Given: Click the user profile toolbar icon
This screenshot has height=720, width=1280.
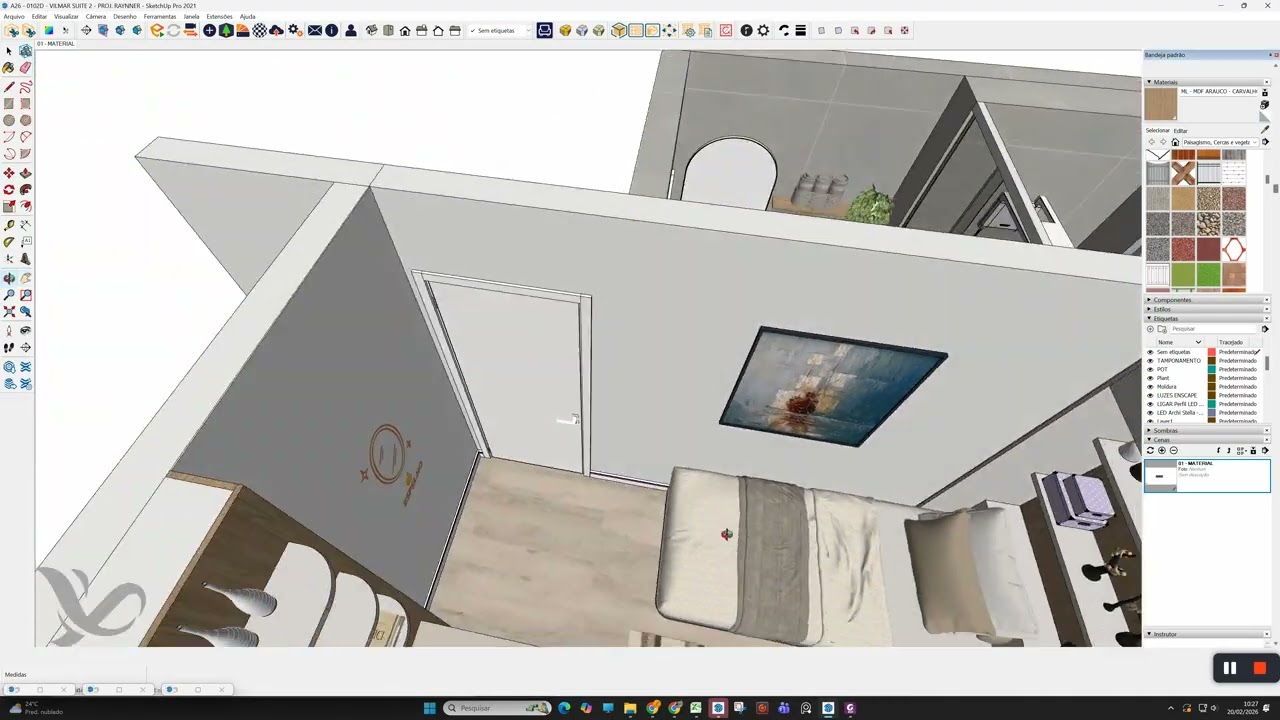Looking at the screenshot, I should (x=350, y=31).
